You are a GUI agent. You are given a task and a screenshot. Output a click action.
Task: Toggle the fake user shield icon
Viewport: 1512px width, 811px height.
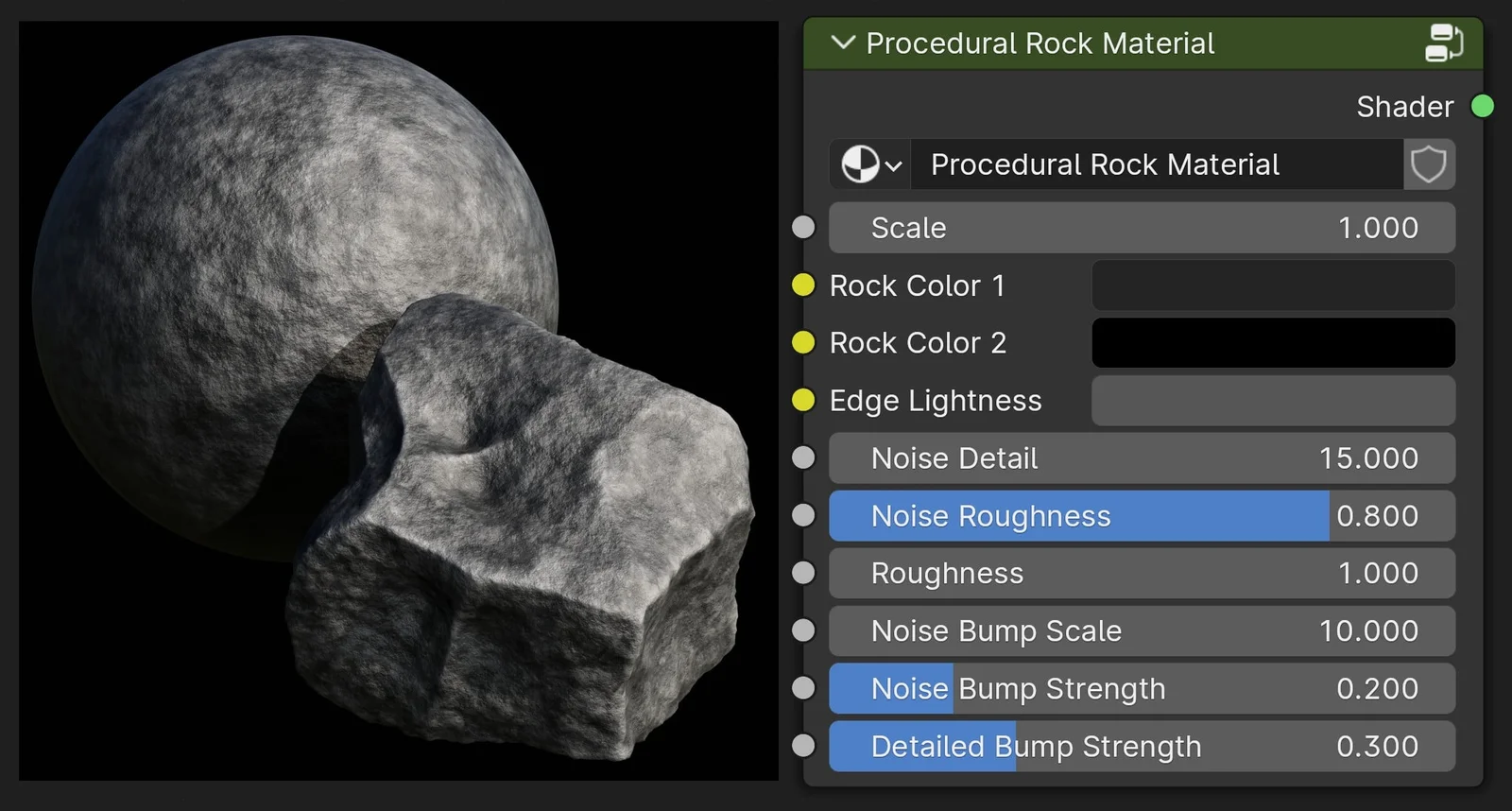(1428, 164)
